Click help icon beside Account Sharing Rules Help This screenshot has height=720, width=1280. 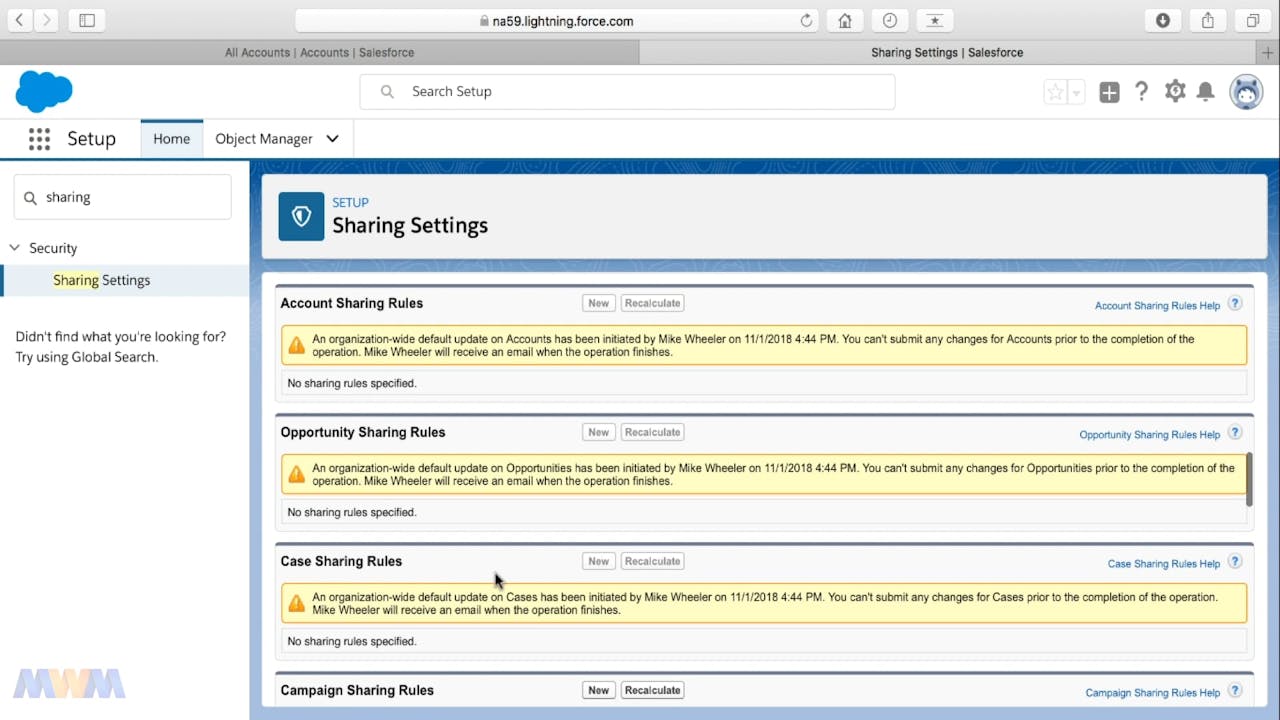pos(1235,304)
